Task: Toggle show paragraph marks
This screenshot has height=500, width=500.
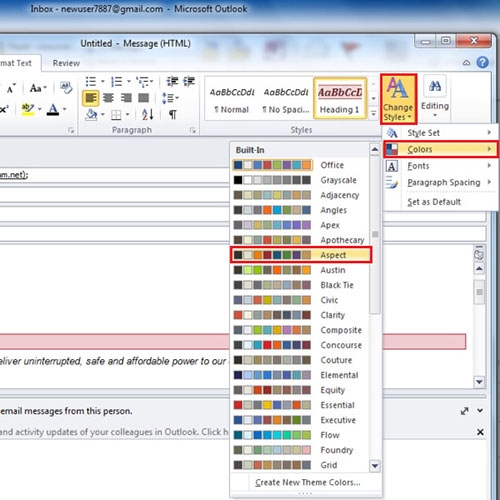Action: 173,115
